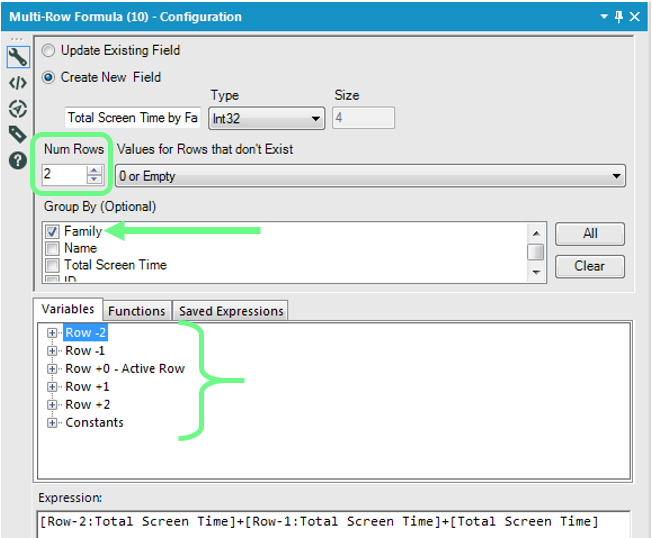Screen dimensions: 652x538
Task: Expand the Constants node
Action: pyautogui.click(x=52, y=423)
